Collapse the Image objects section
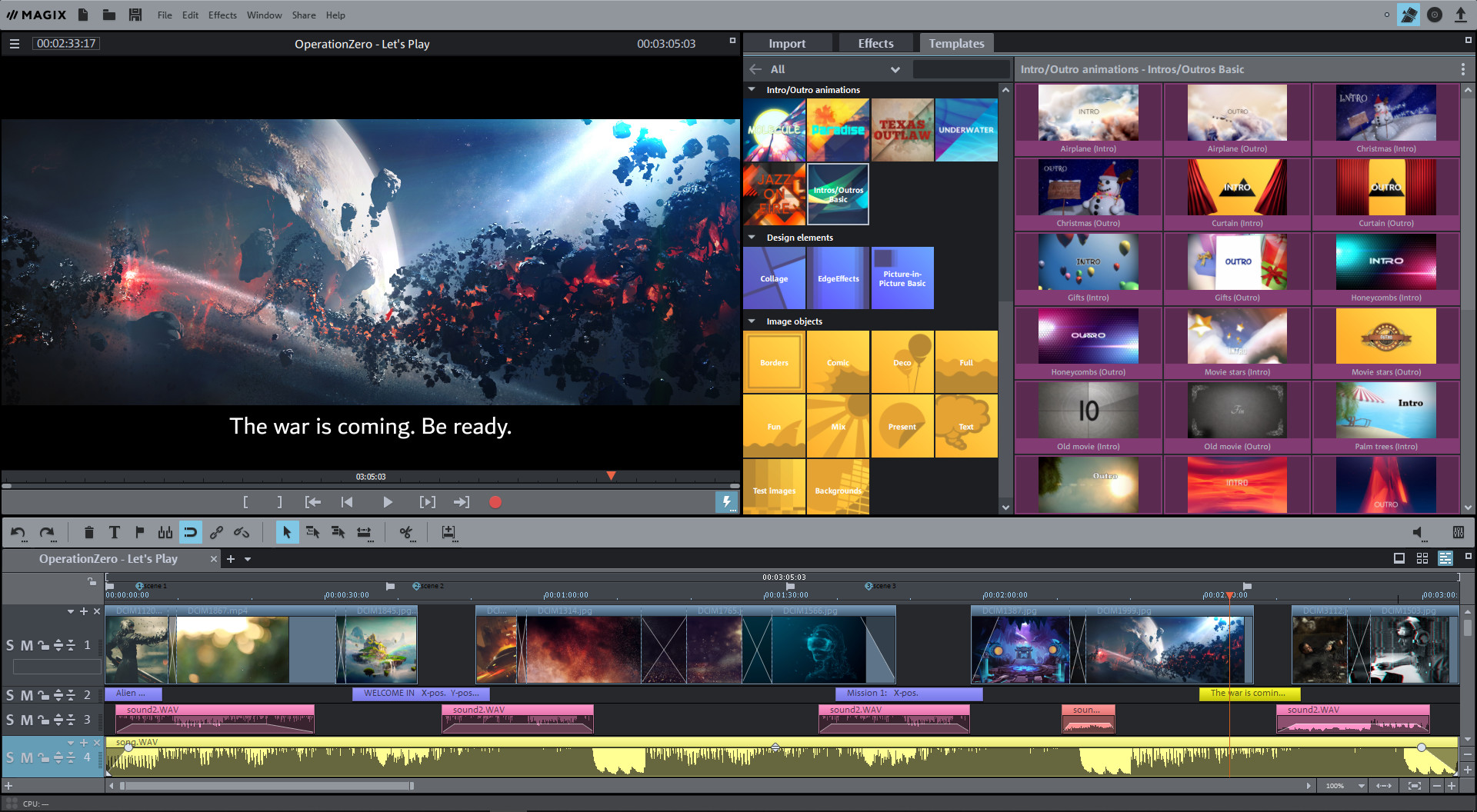This screenshot has width=1477, height=812. (x=752, y=321)
